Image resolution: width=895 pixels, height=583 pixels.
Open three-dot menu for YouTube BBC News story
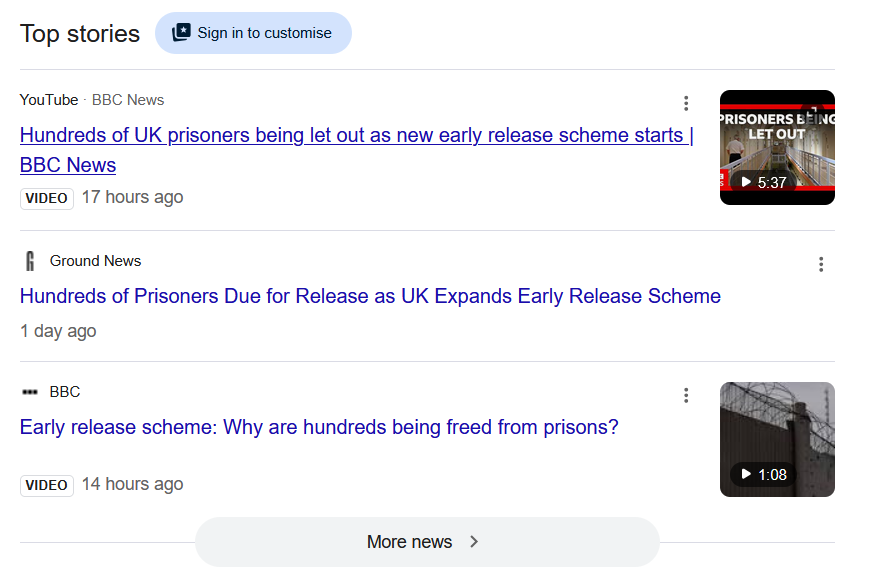pos(686,103)
